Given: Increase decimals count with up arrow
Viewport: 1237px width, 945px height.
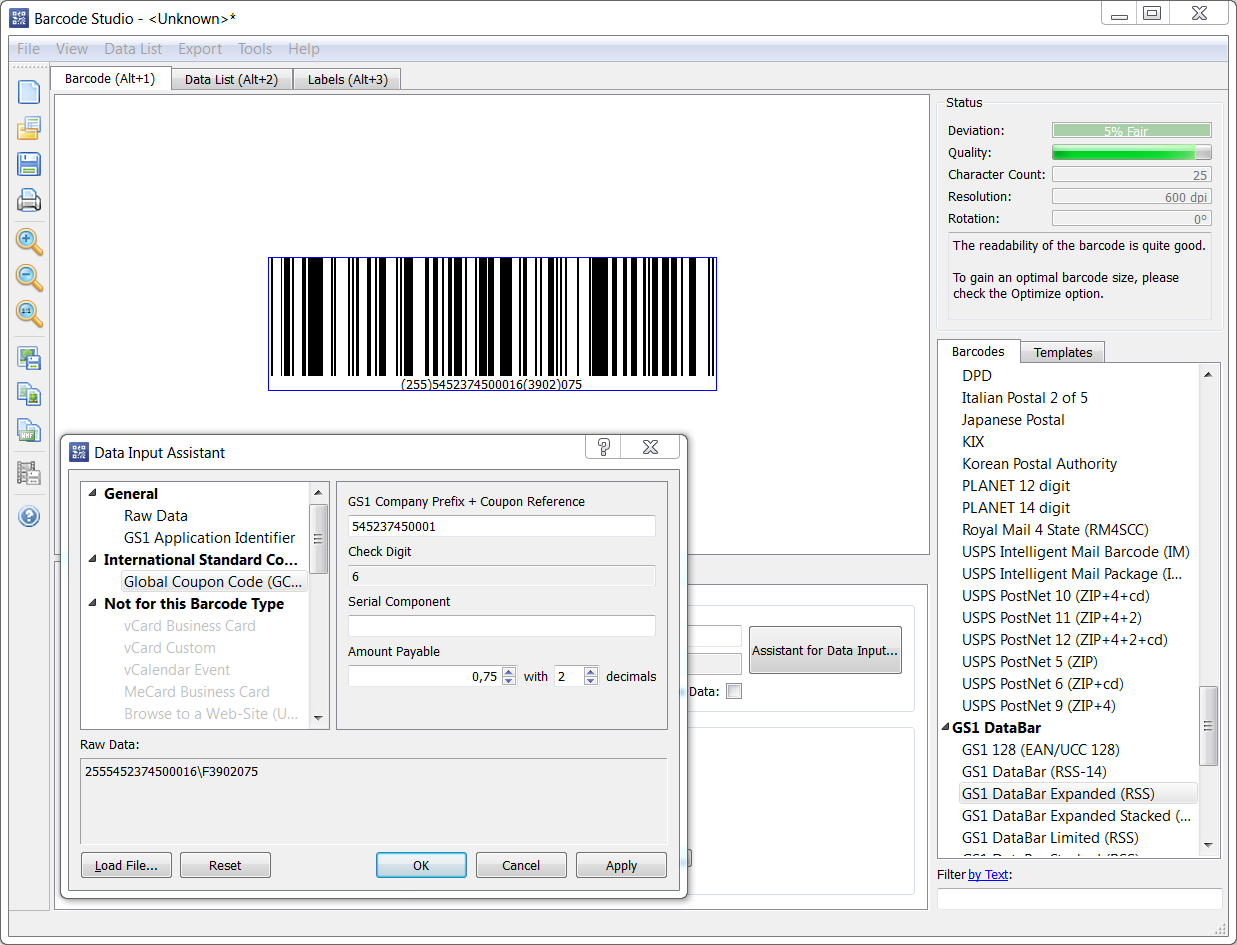Looking at the screenshot, I should click(x=591, y=672).
